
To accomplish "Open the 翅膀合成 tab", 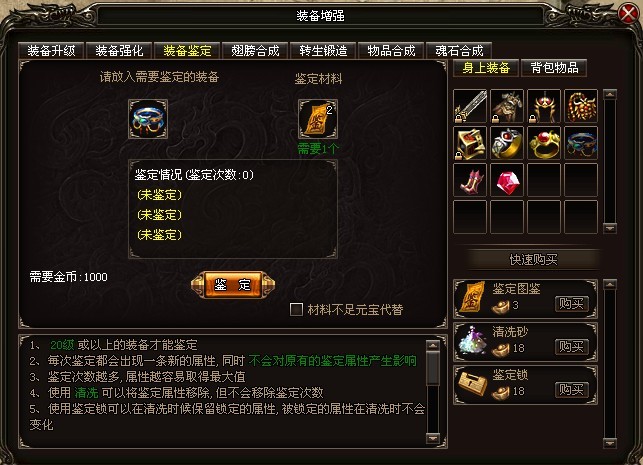I will (255, 51).
